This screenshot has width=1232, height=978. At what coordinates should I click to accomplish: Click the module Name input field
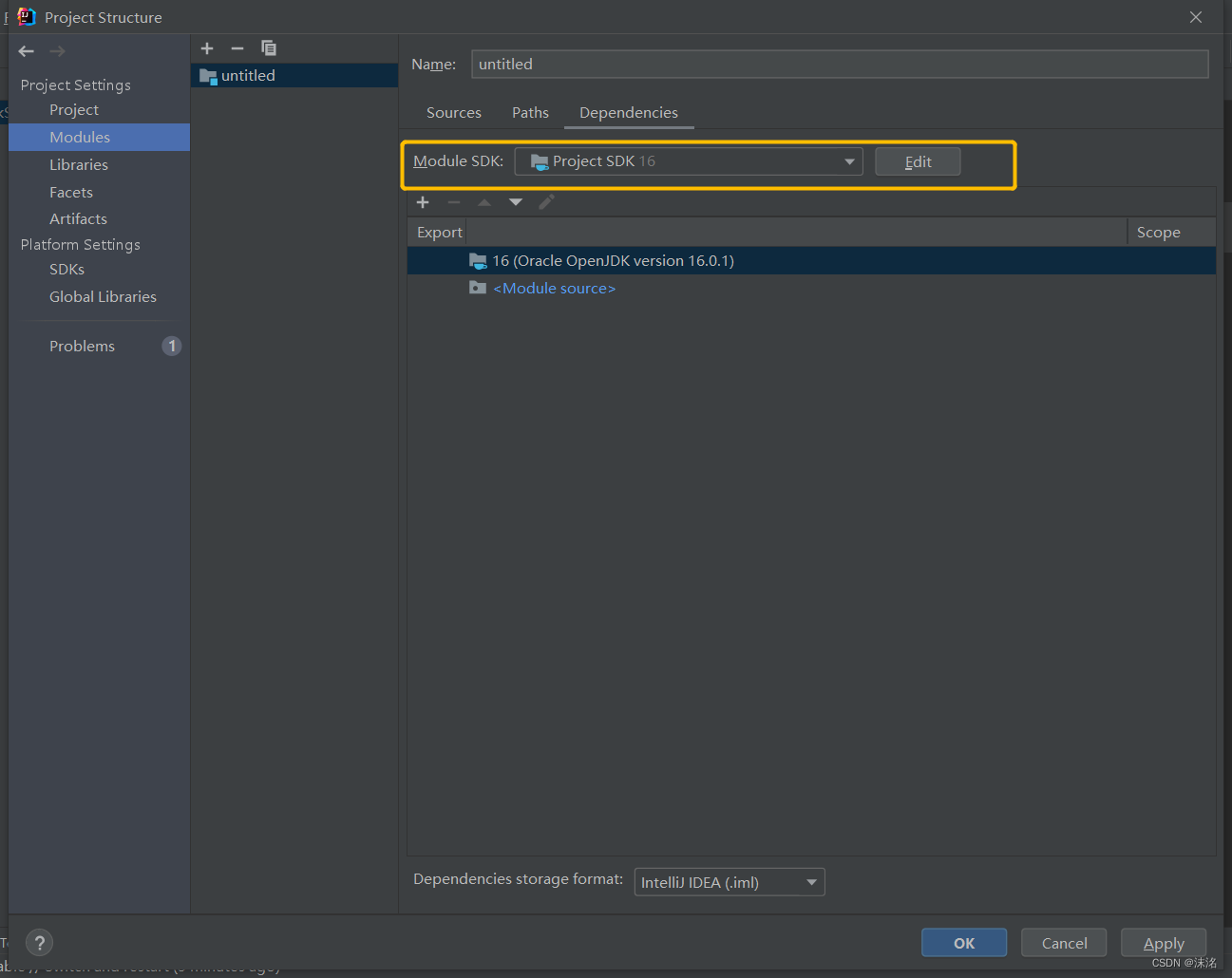(840, 64)
